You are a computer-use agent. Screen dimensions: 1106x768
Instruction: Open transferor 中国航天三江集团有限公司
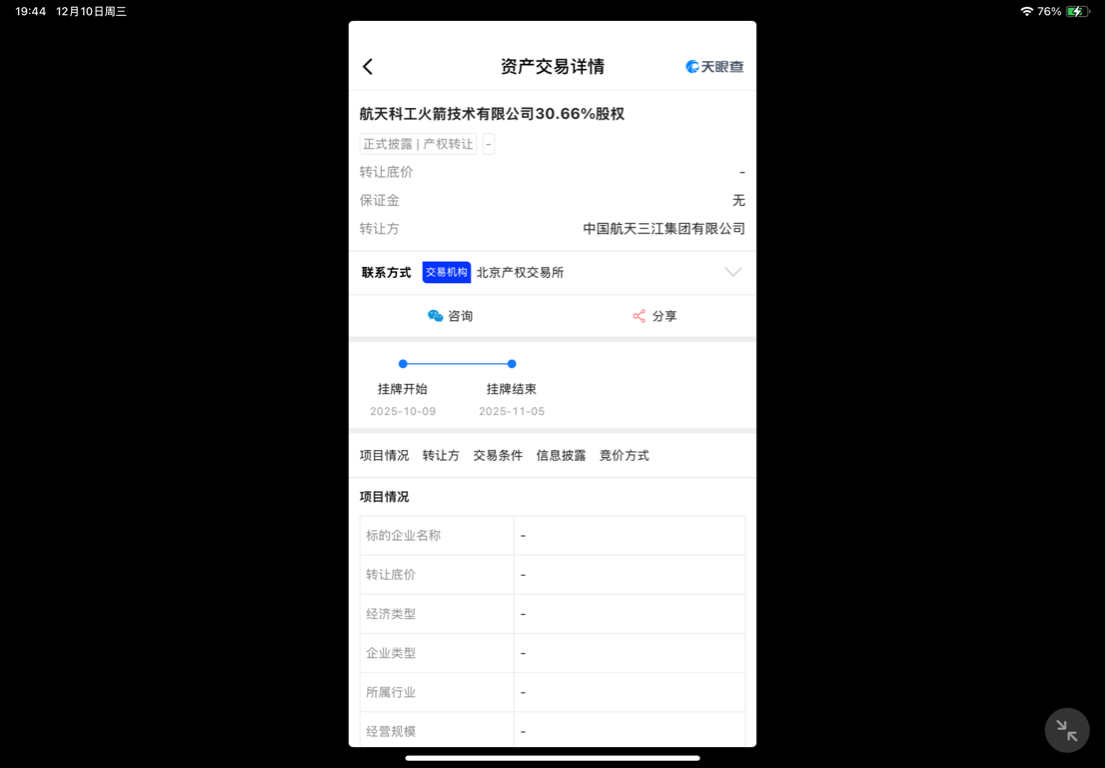tap(664, 228)
